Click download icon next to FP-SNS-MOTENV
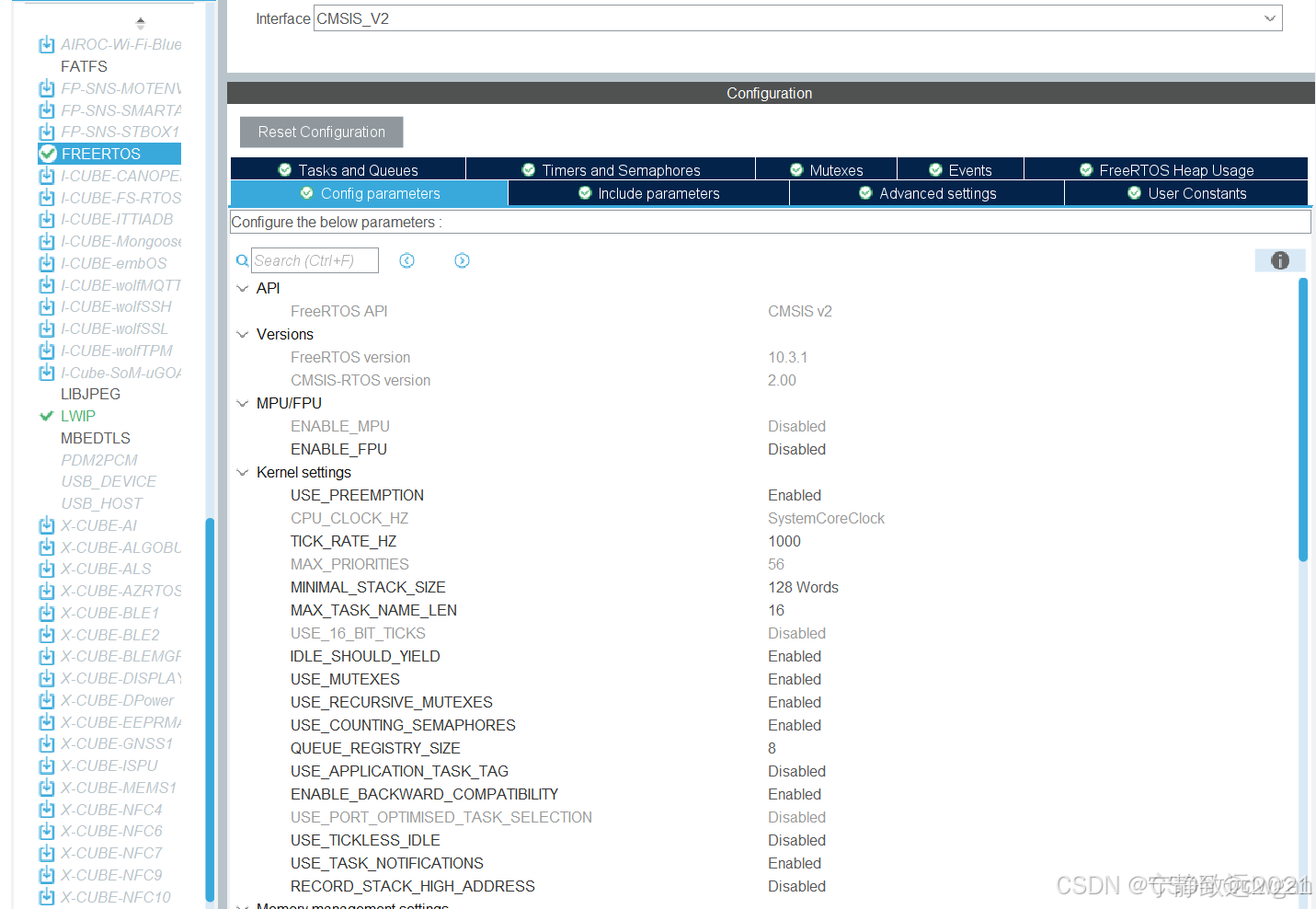The width and height of the screenshot is (1316, 909). point(47,88)
